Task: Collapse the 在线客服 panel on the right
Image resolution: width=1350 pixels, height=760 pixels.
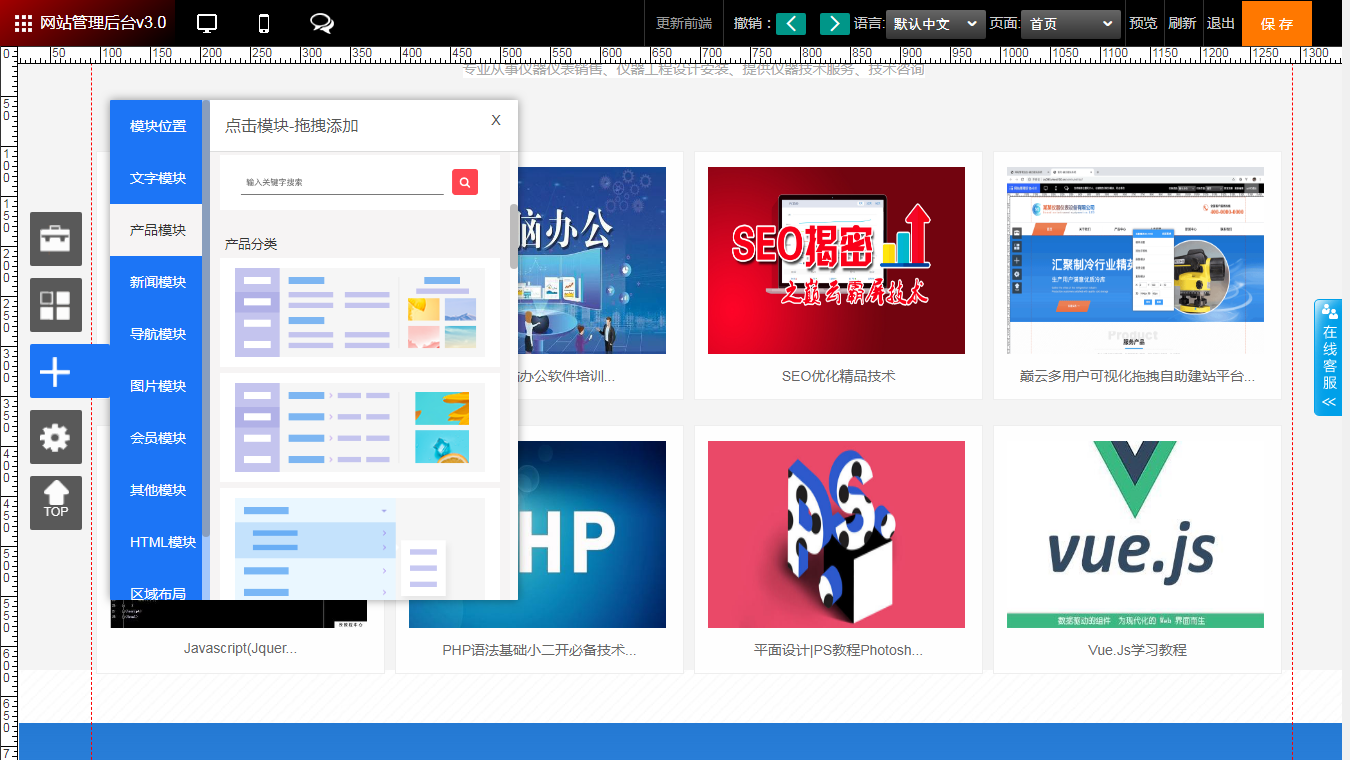Action: [x=1328, y=402]
